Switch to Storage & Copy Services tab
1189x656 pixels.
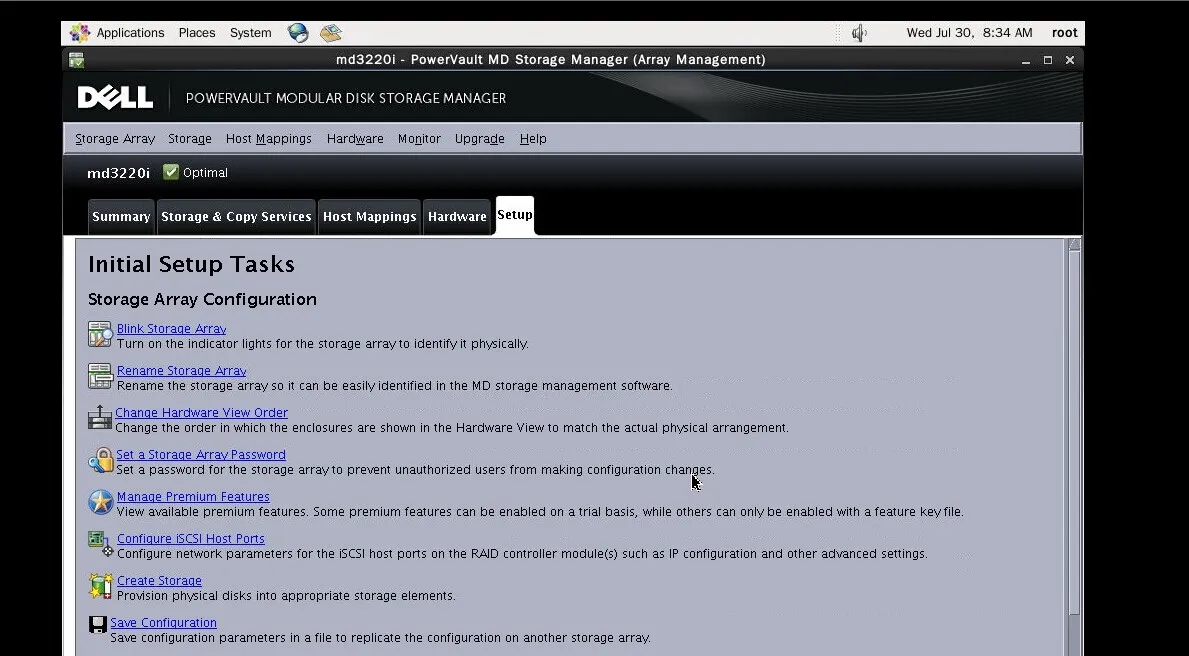coord(236,217)
